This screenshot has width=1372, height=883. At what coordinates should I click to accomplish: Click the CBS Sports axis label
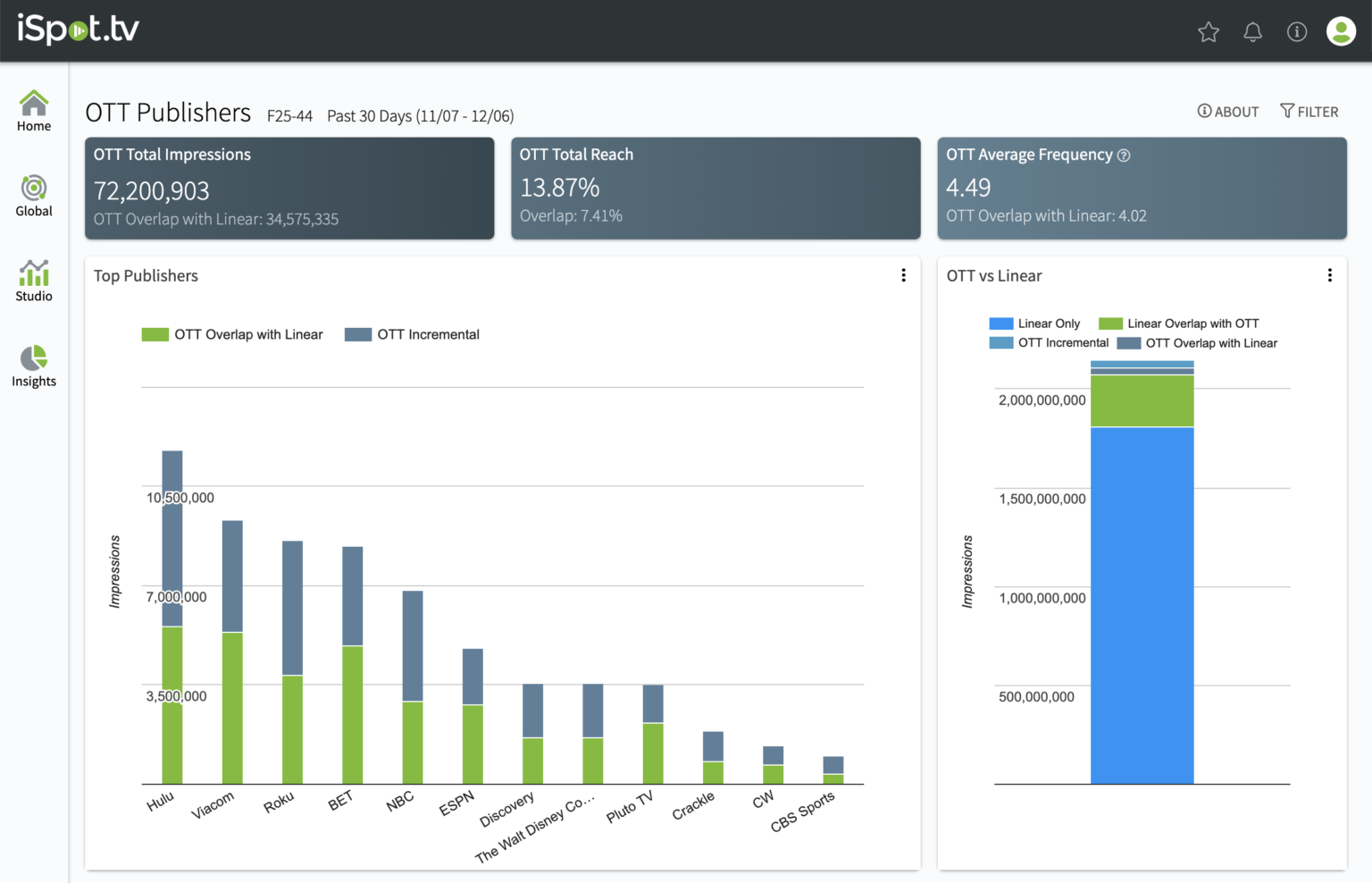tap(803, 812)
